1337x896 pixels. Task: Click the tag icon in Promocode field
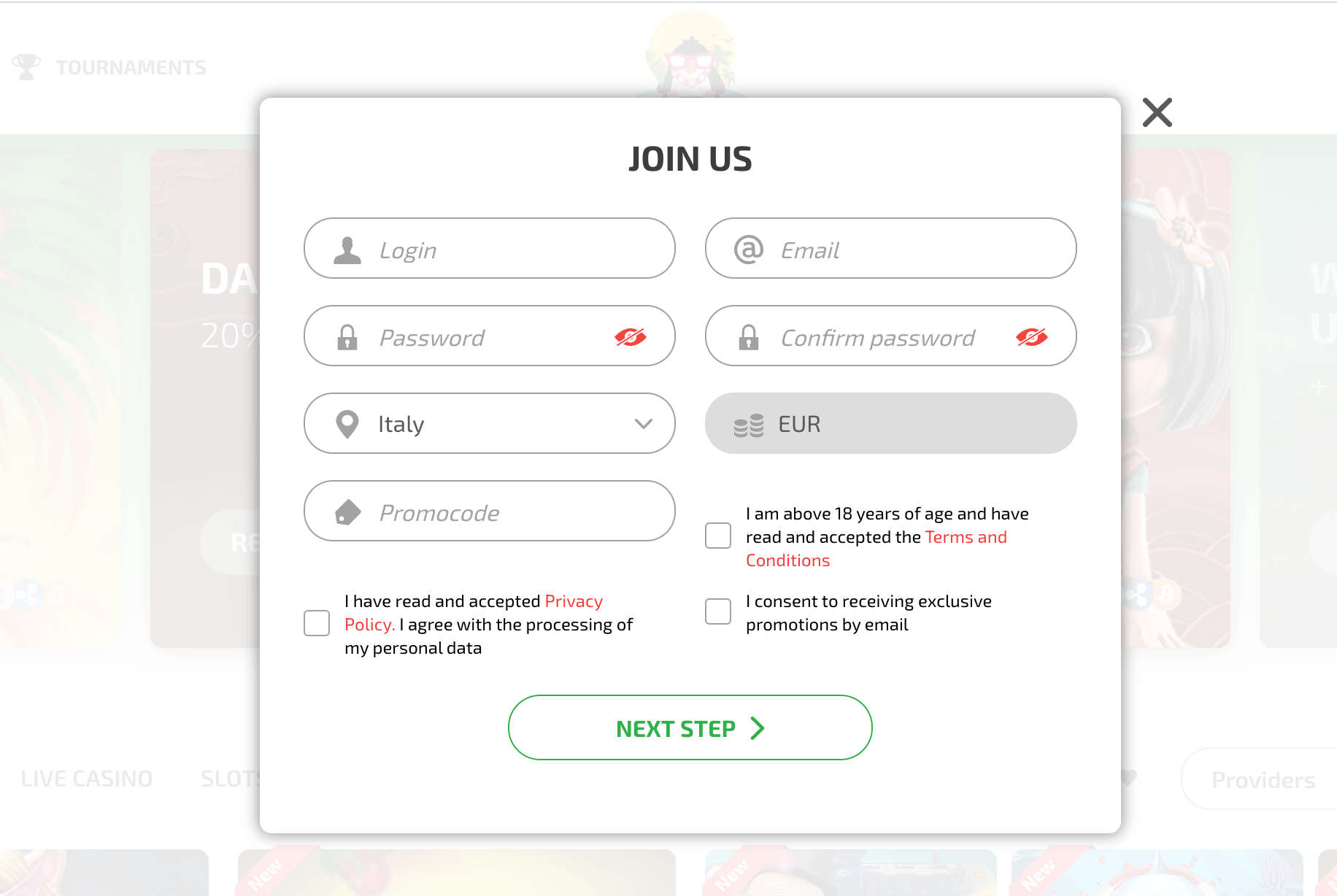point(347,511)
